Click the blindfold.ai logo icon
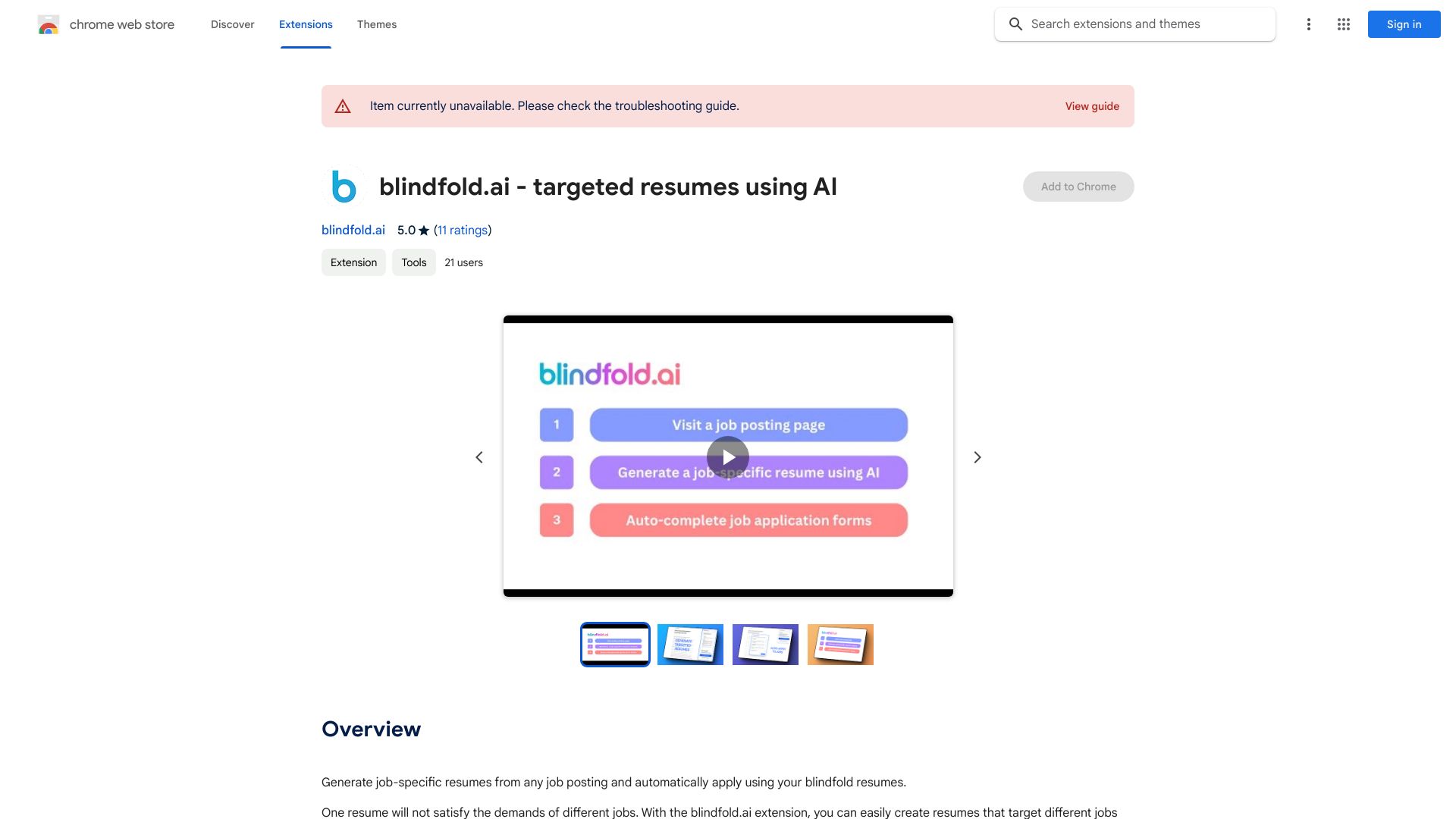Screen dimensions: 1456x819 click(x=343, y=186)
